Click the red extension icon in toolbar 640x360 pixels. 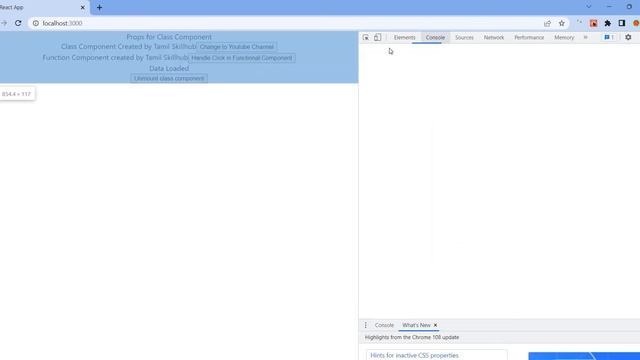[593, 23]
